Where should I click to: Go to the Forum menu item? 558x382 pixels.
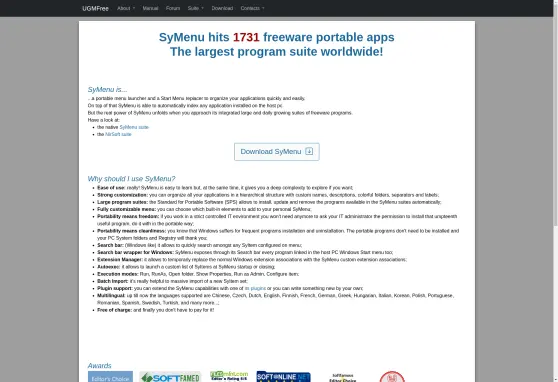[173, 8]
